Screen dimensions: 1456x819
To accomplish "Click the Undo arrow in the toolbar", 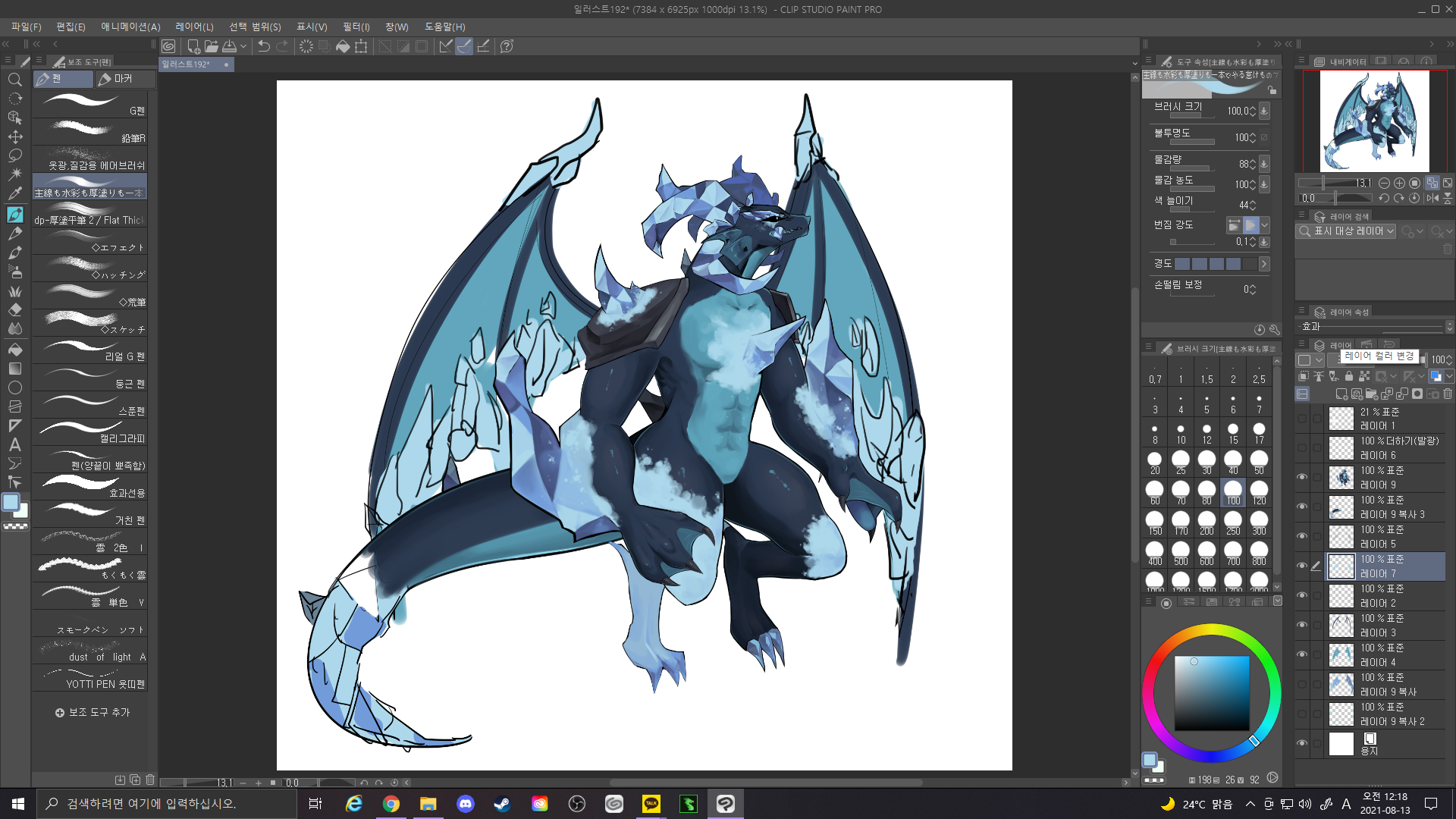I will 264,46.
